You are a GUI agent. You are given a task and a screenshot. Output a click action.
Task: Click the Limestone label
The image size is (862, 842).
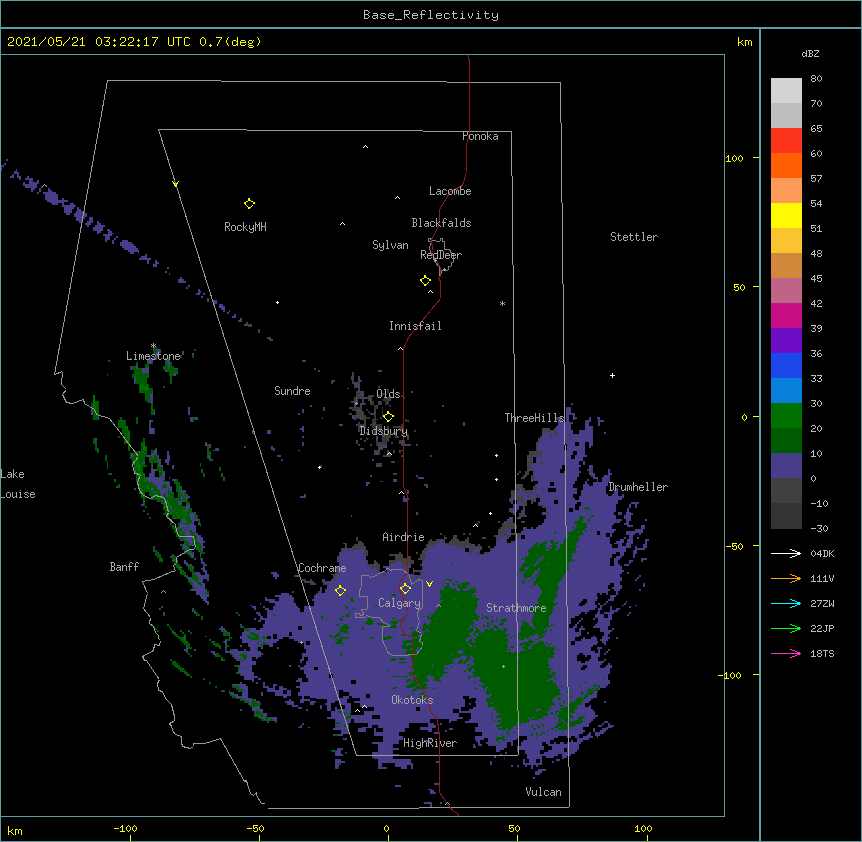pos(153,356)
